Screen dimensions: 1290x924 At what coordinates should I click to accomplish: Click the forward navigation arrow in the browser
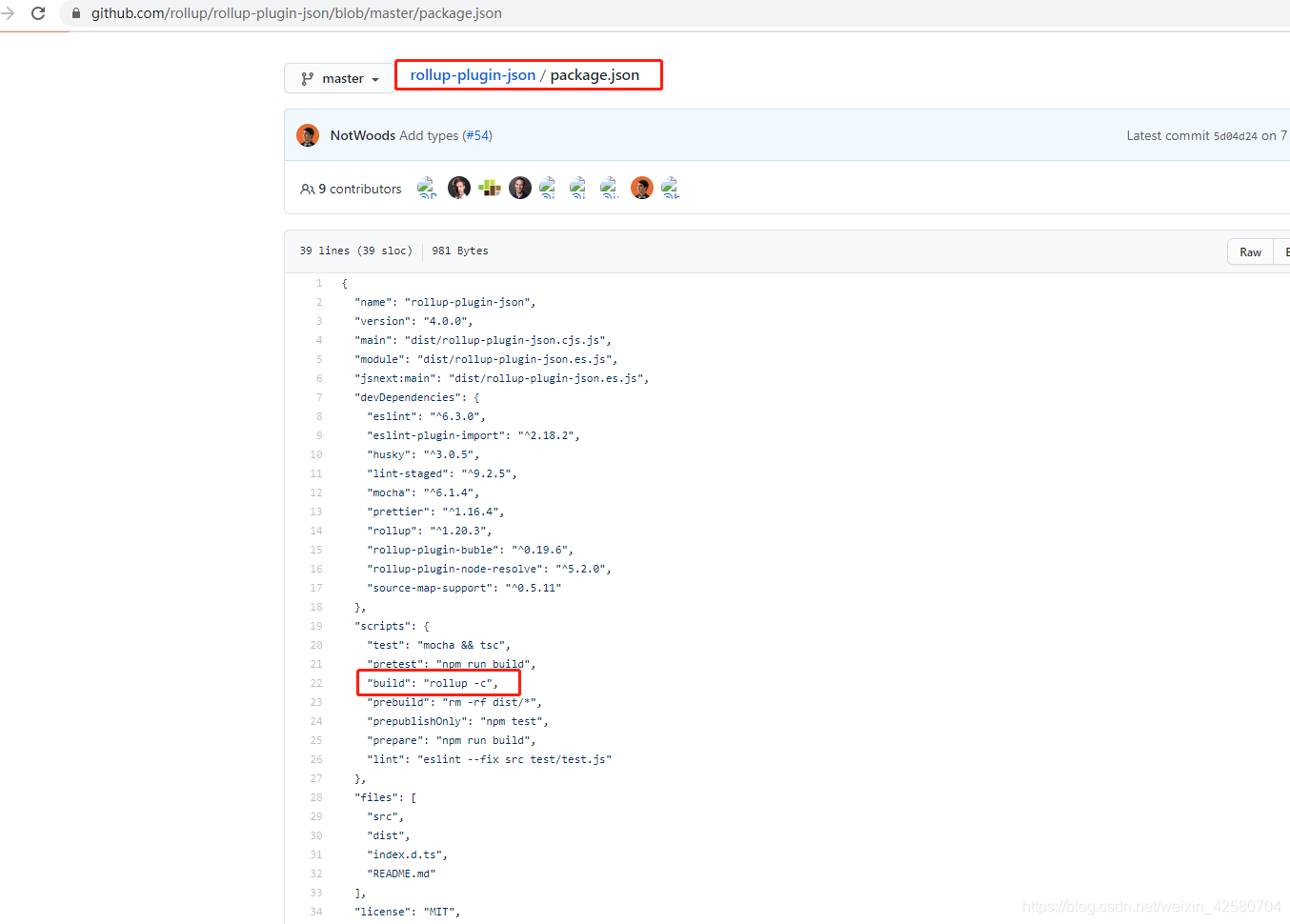[8, 13]
